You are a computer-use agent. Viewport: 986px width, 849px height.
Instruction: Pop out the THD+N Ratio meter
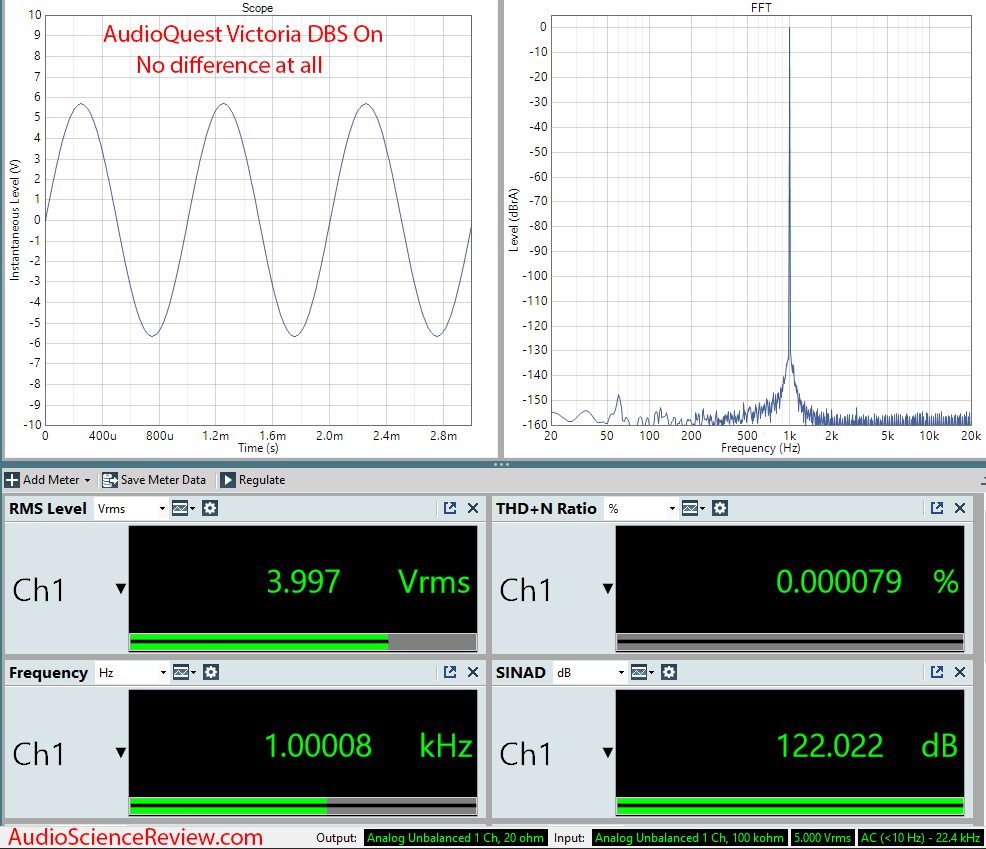937,508
